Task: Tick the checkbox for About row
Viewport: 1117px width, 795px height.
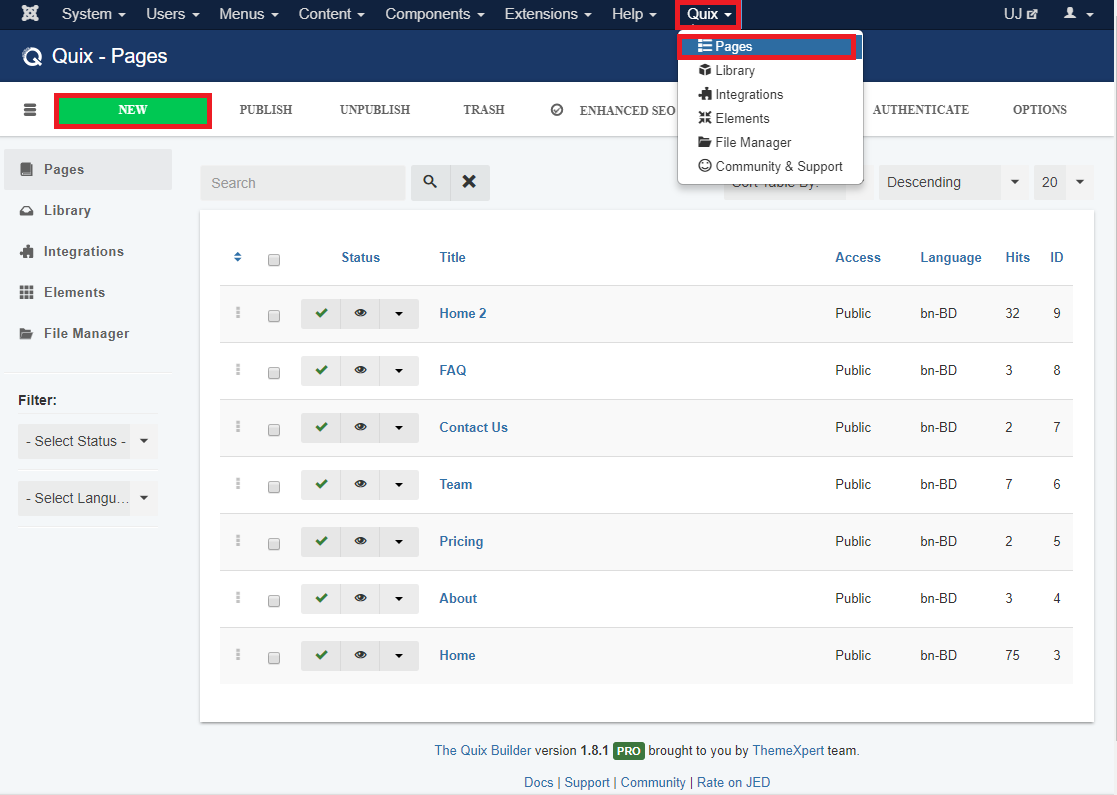Action: [x=274, y=601]
